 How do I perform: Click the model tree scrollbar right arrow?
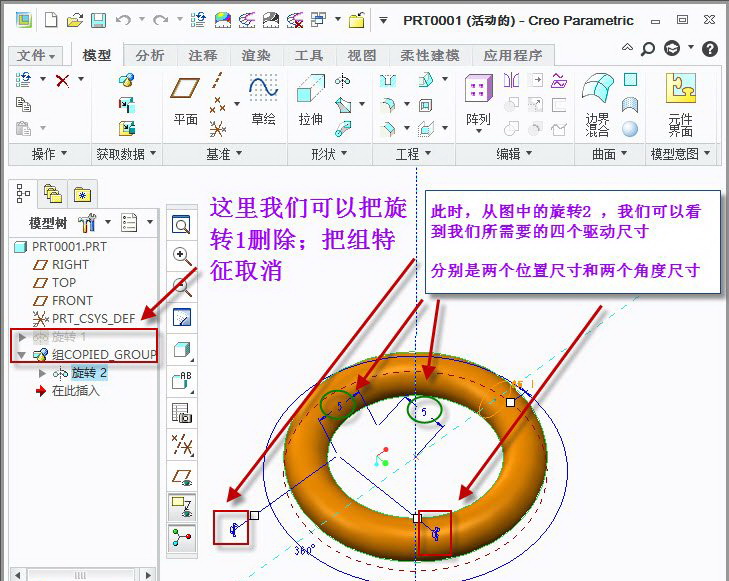pos(148,575)
